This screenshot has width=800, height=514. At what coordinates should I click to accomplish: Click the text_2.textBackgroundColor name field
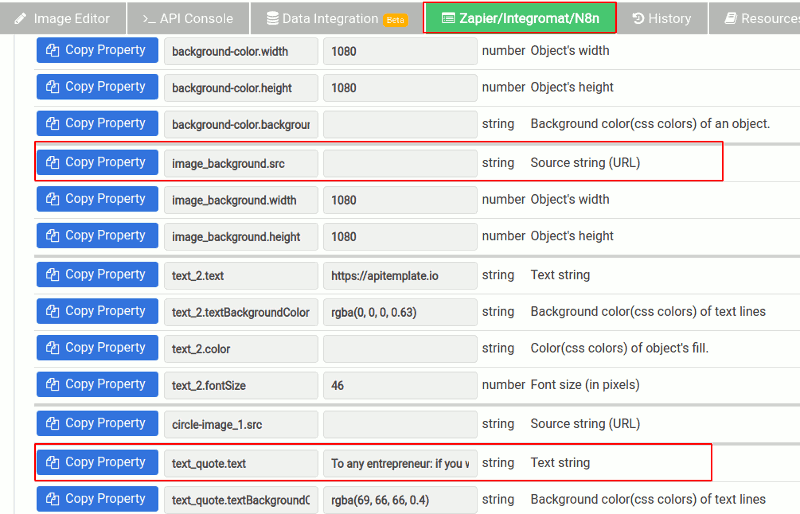click(241, 312)
